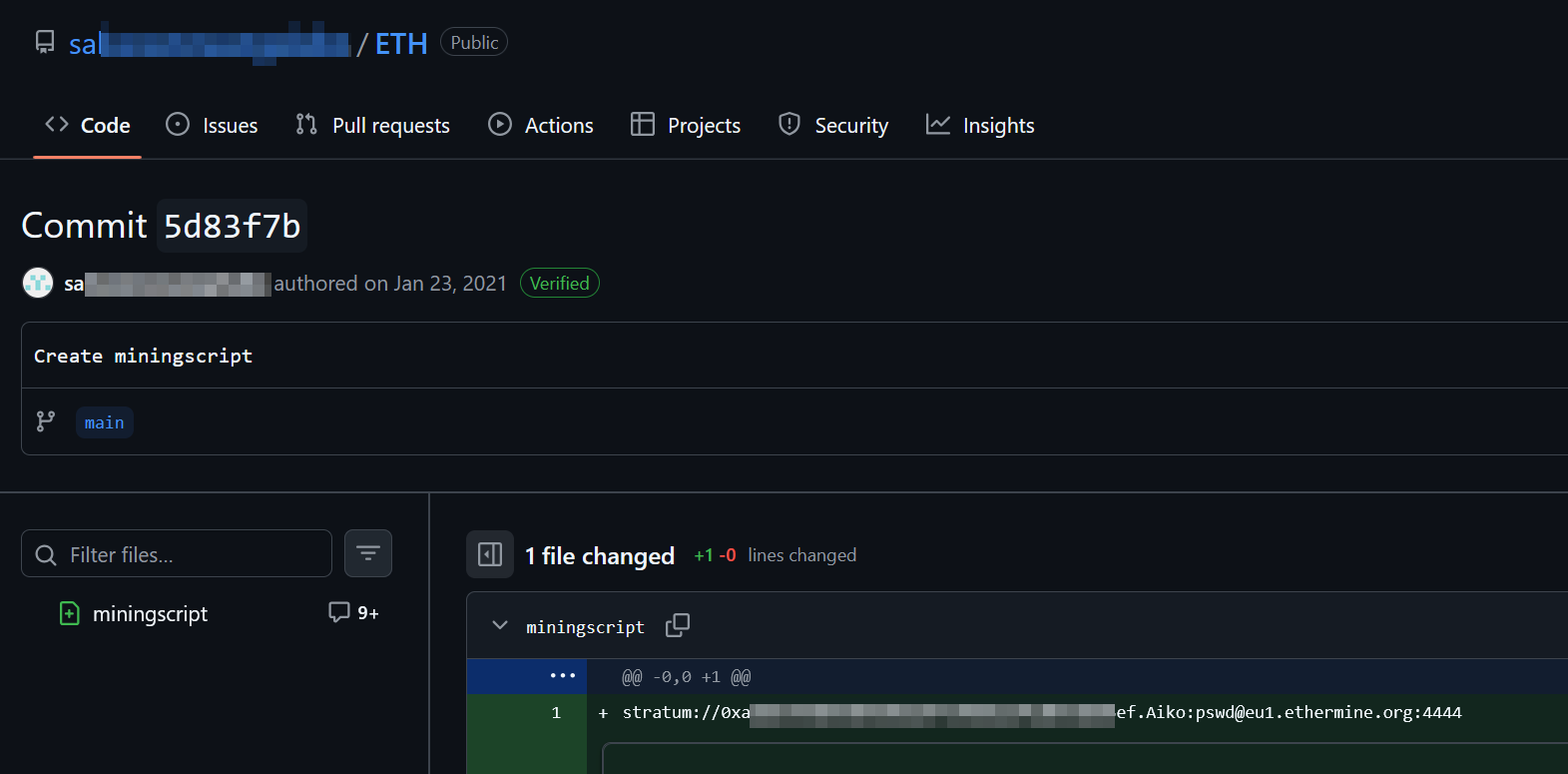Switch to the Actions tab
Screen dimensions: 1568x774
(x=540, y=125)
